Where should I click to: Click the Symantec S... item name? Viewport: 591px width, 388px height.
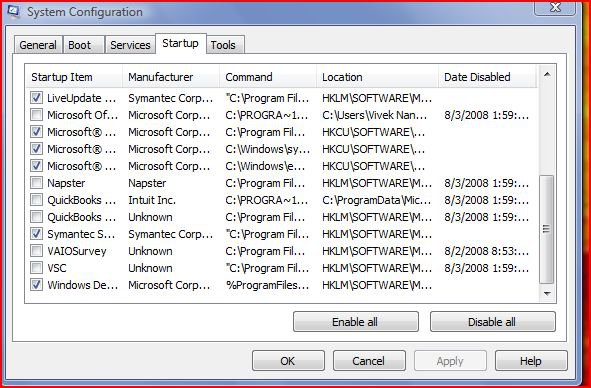pyautogui.click(x=81, y=234)
